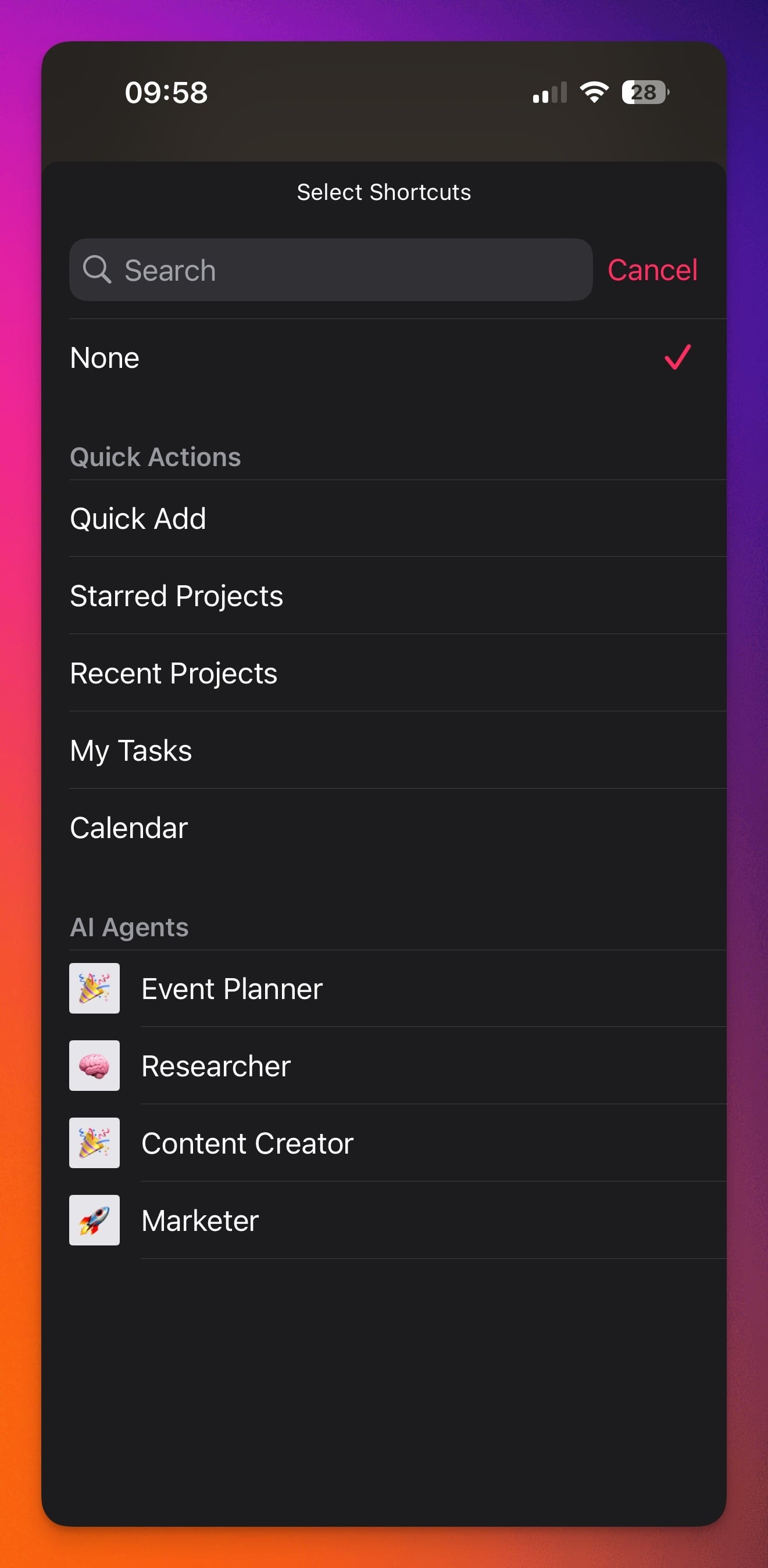Select Starred Projects from the list
Viewport: 768px width, 1568px height.
coord(177,596)
